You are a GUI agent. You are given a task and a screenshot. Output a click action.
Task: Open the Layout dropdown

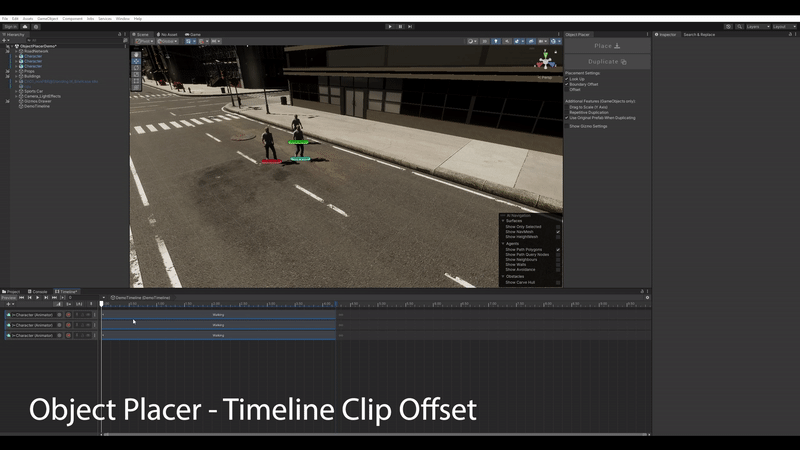pos(784,26)
